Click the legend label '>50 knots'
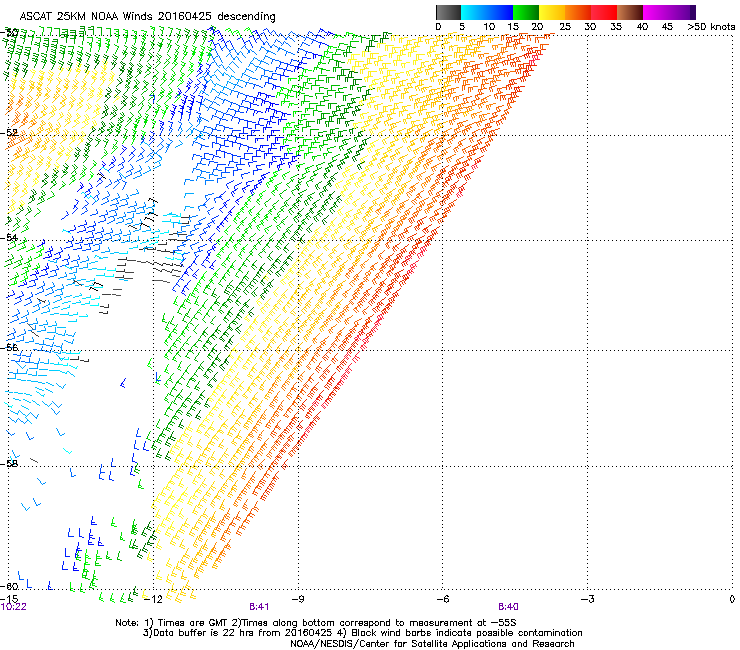Viewport: 740px width, 650px height. [x=711, y=27]
